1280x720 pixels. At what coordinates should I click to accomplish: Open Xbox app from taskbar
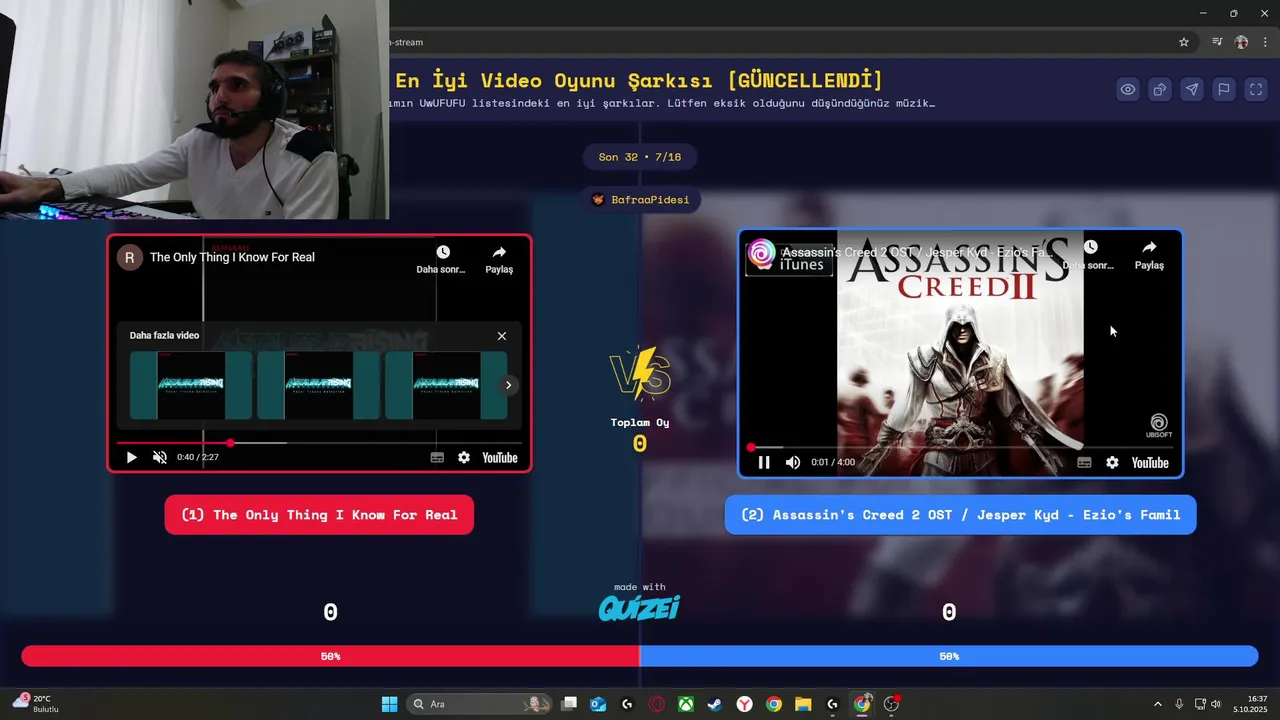[x=686, y=704]
